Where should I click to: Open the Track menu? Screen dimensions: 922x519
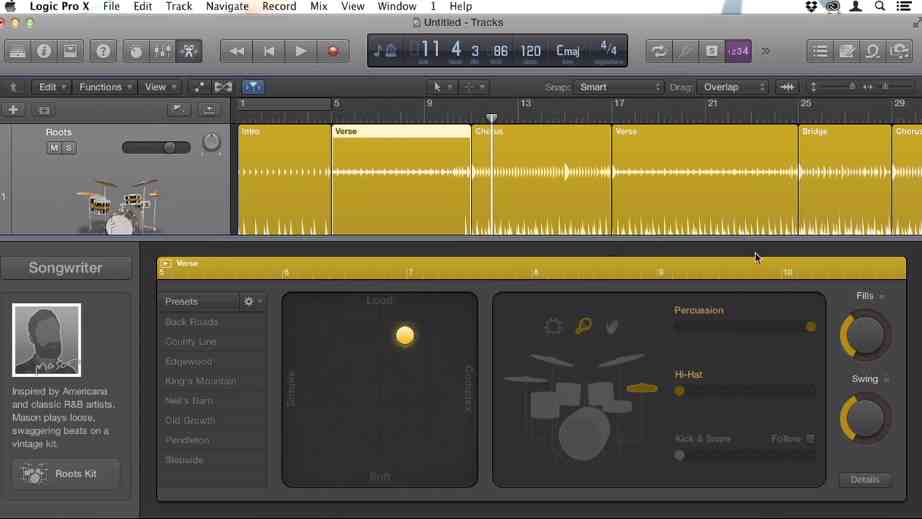point(179,6)
